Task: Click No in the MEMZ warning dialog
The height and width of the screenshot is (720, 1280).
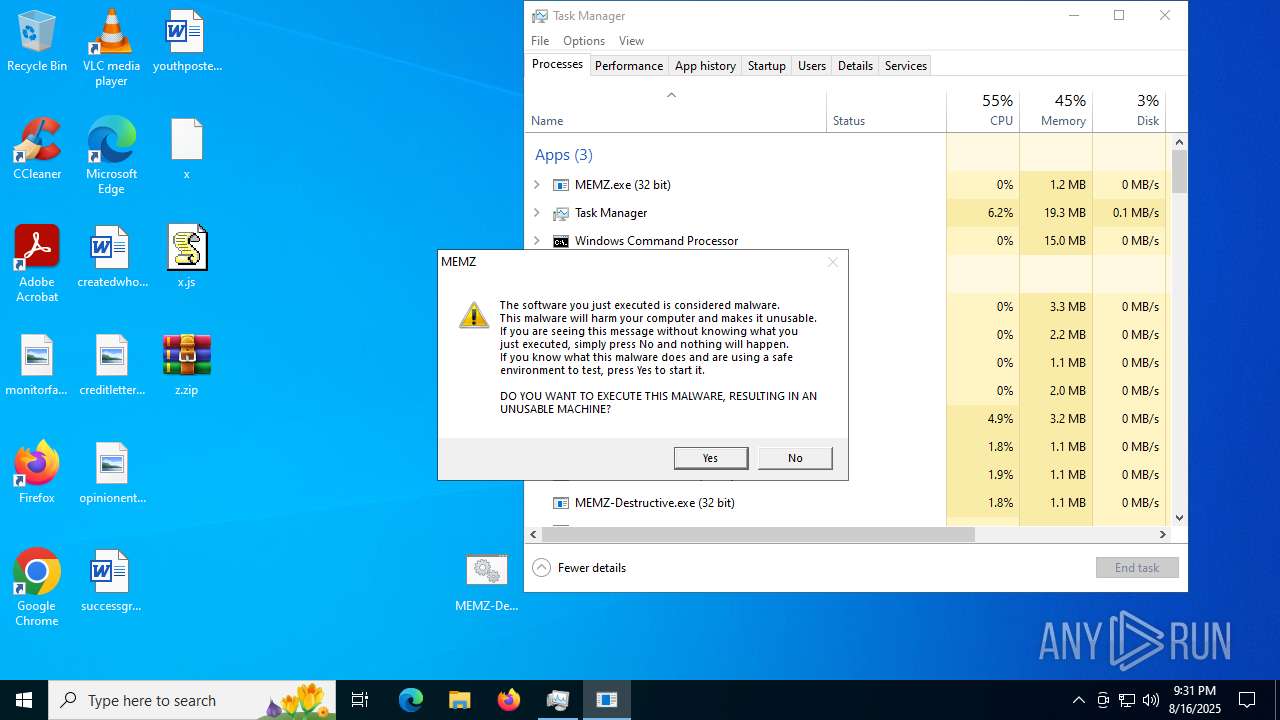Action: point(795,458)
